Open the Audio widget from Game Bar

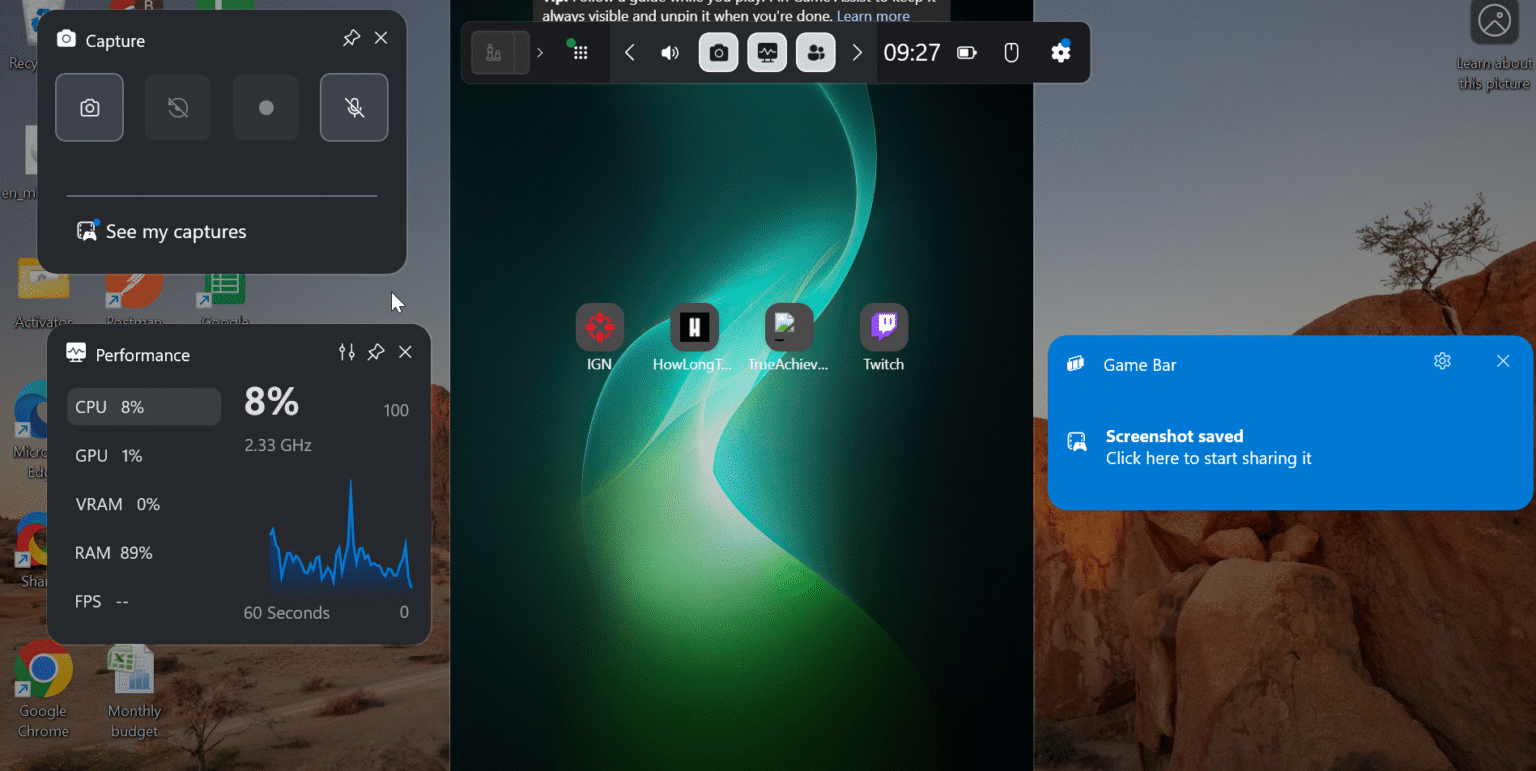tap(670, 53)
